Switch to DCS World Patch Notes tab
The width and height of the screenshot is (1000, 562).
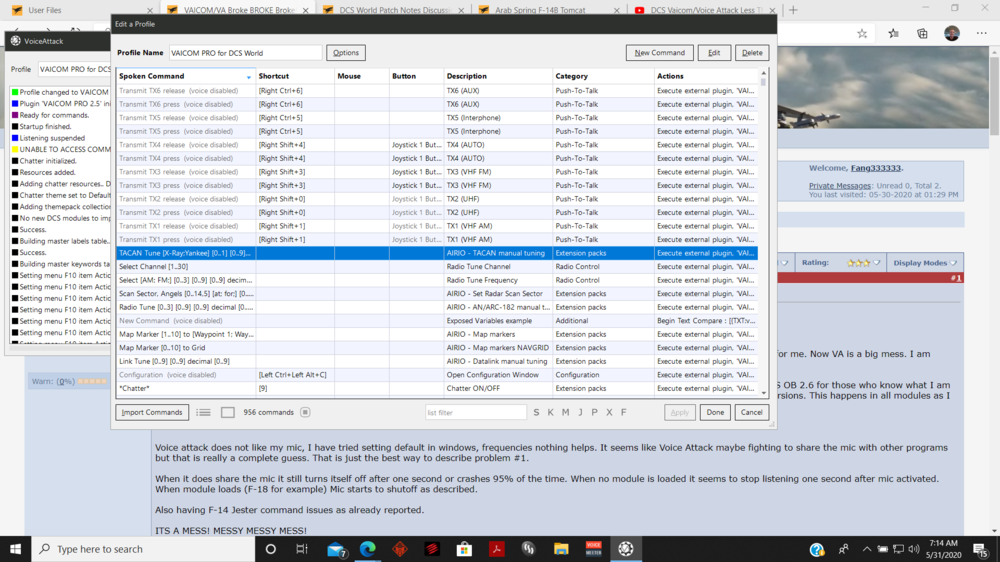393,10
